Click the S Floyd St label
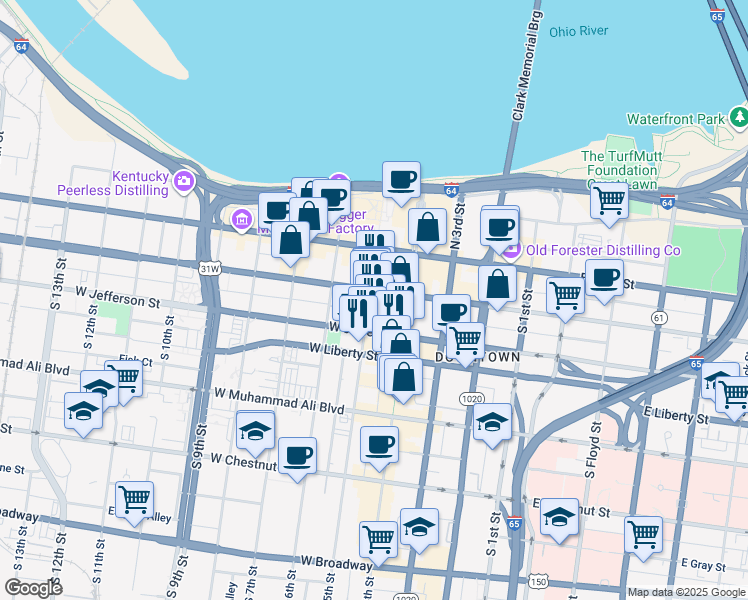Screen dimensions: 748x600 coord(591,450)
